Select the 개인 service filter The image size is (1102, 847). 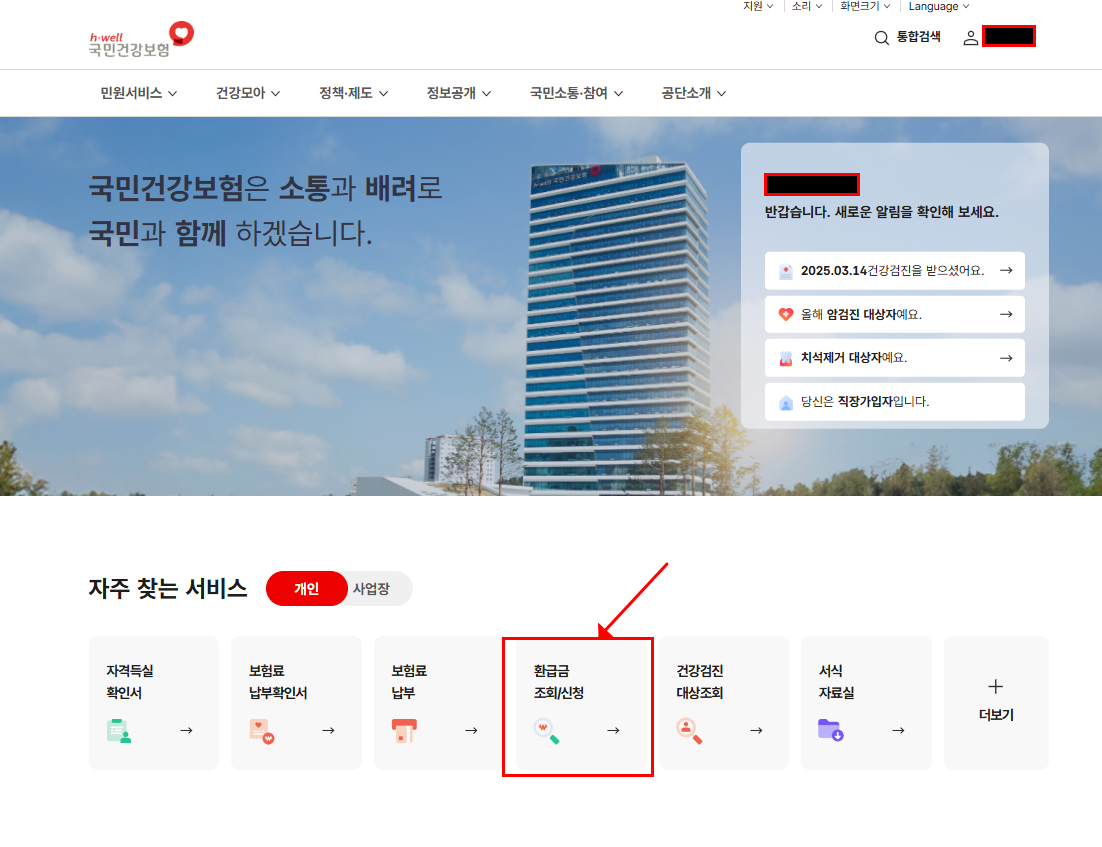(306, 588)
